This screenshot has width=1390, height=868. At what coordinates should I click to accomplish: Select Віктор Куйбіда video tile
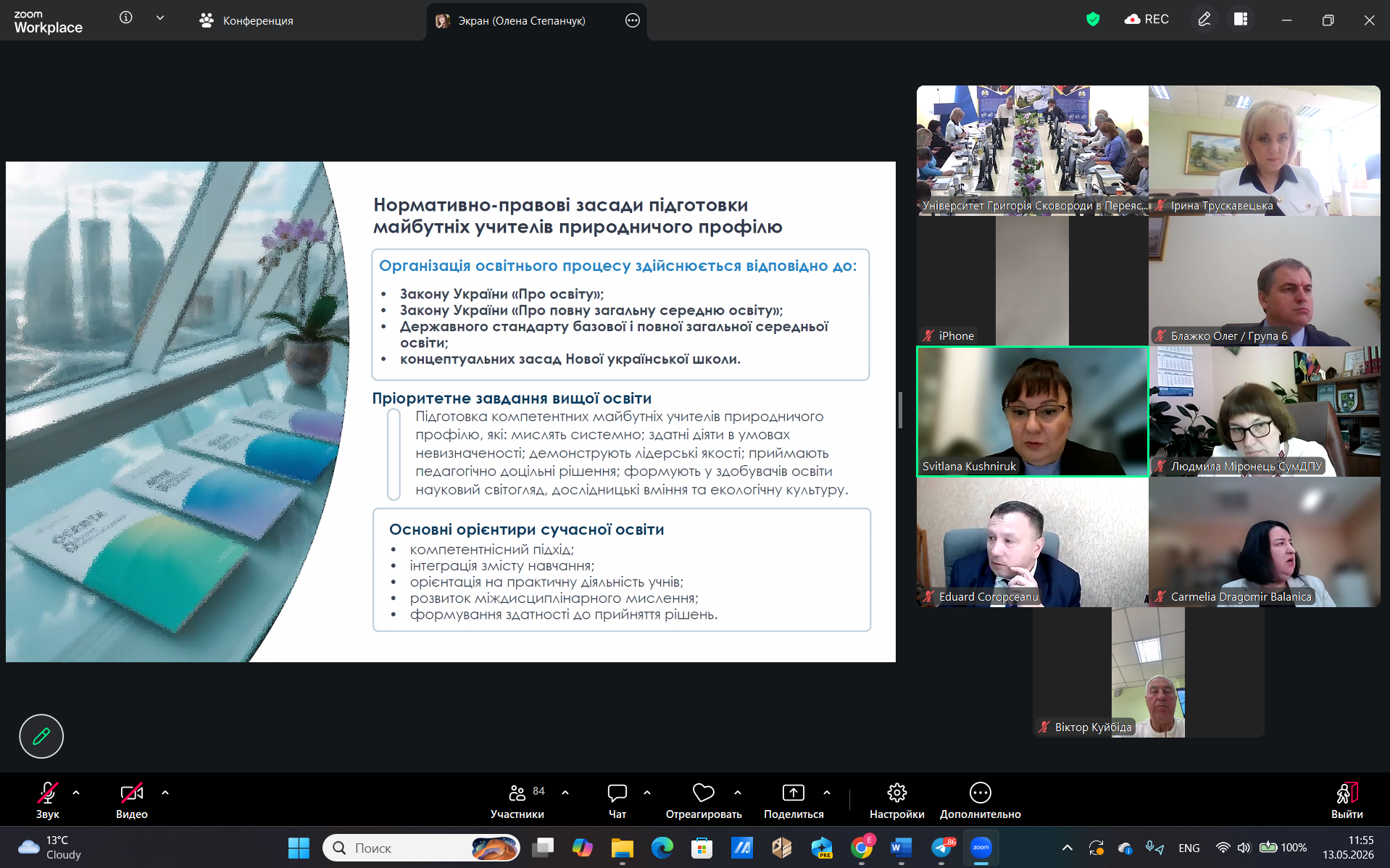pyautogui.click(x=1149, y=672)
